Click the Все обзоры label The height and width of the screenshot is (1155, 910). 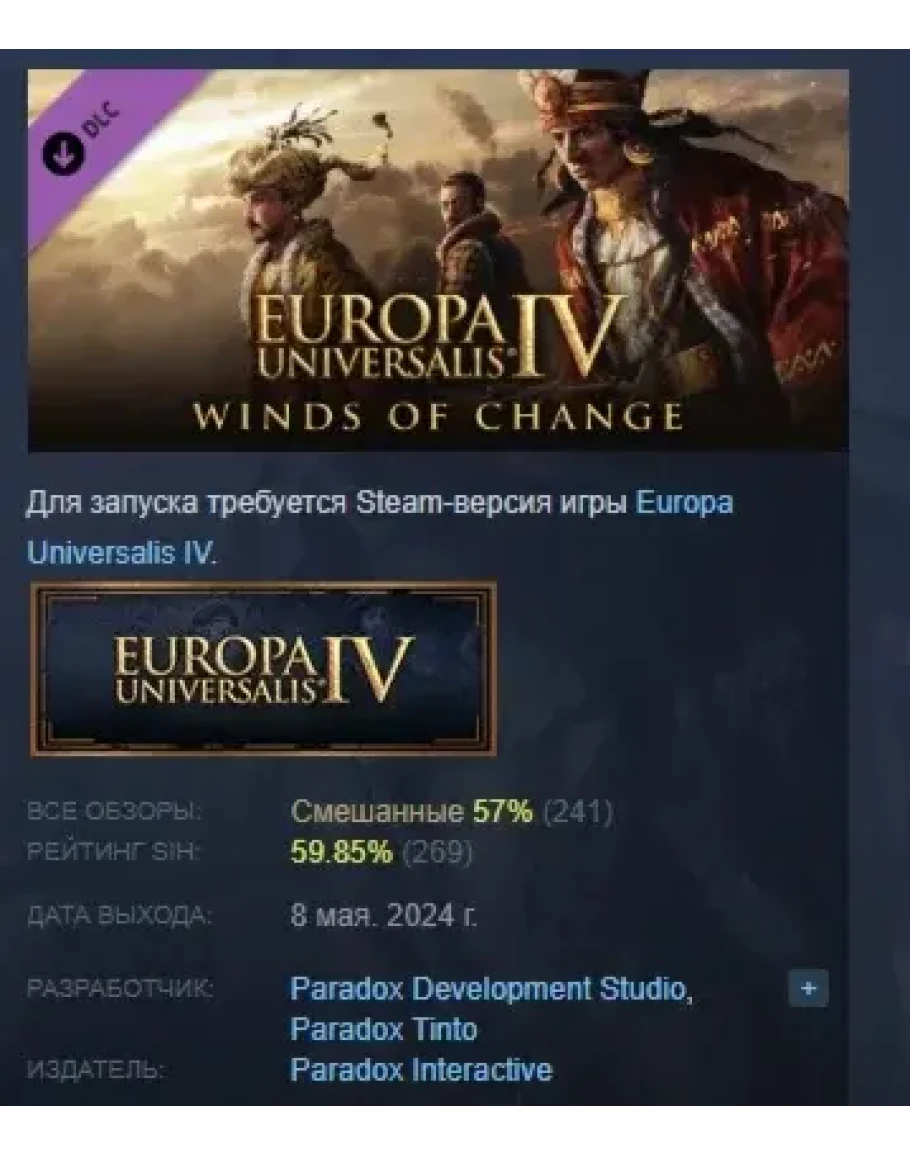point(114,811)
